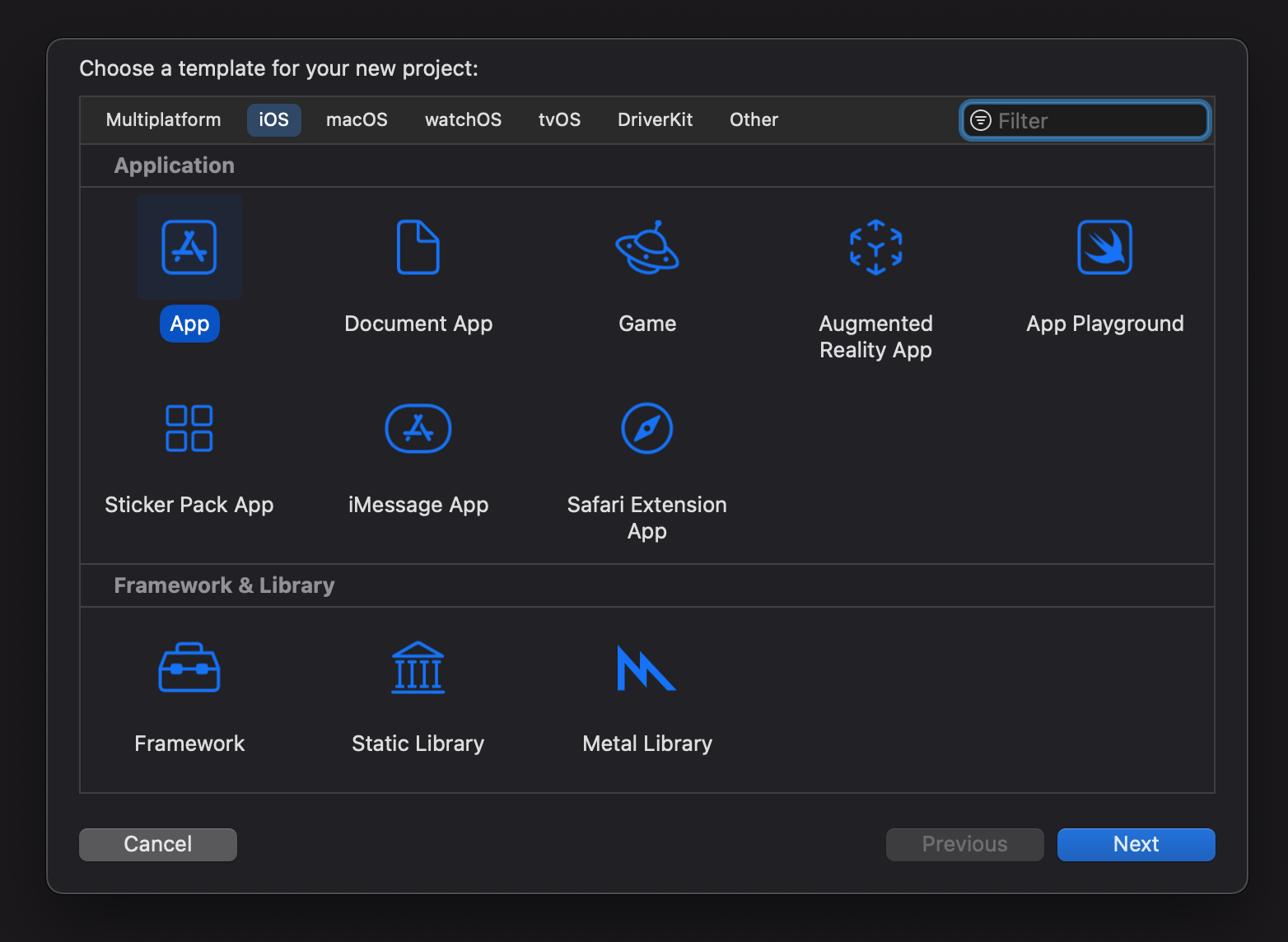Select the Static Library template

(x=418, y=668)
